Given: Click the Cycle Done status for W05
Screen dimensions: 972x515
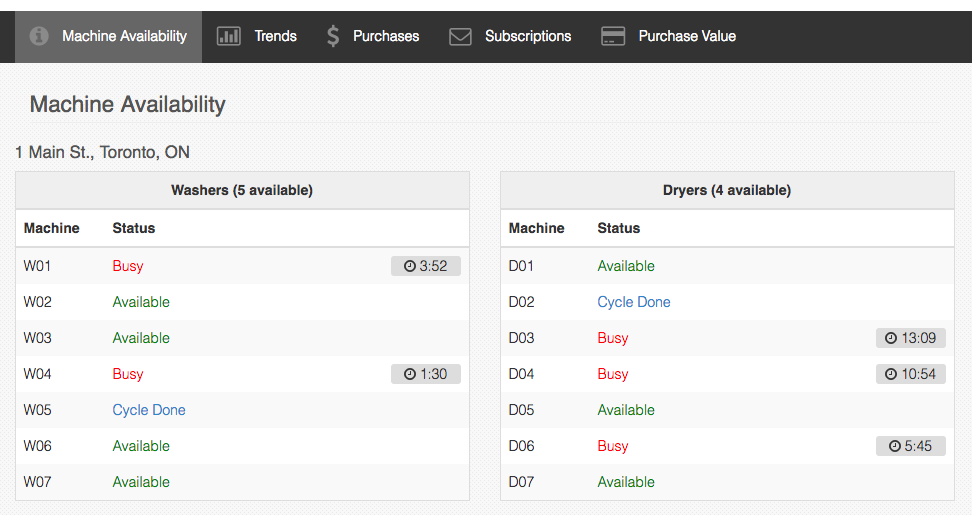Looking at the screenshot, I should 149,410.
